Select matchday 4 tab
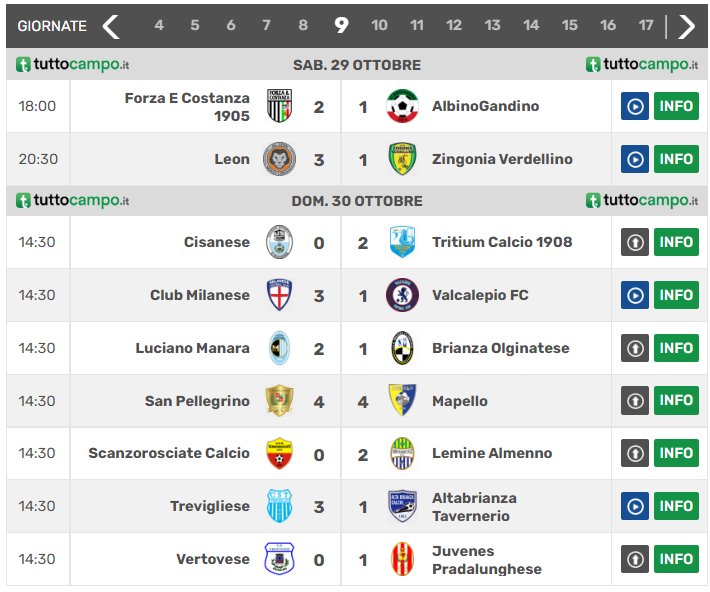 (159, 26)
